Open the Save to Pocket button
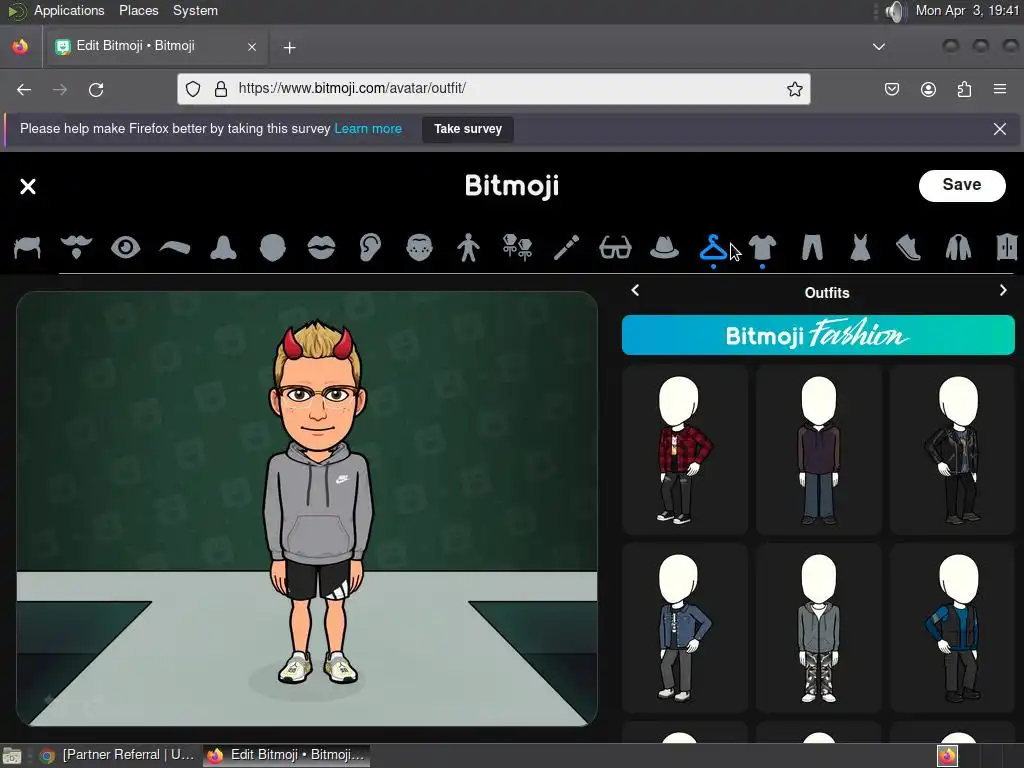This screenshot has width=1024, height=768. 891,89
